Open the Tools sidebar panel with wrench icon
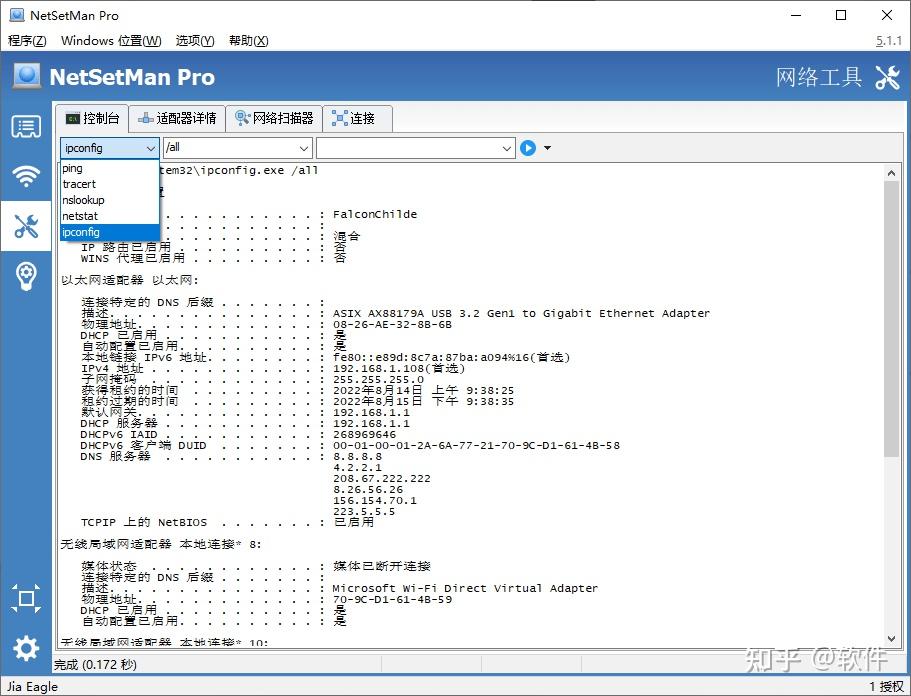This screenshot has width=911, height=696. tap(25, 226)
